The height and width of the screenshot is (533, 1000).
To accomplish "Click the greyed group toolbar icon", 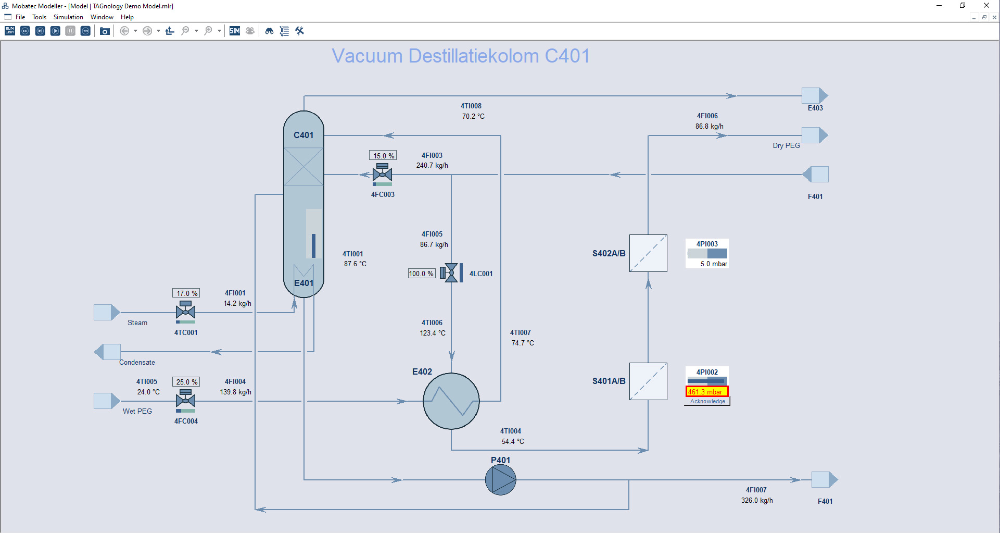I will [250, 31].
